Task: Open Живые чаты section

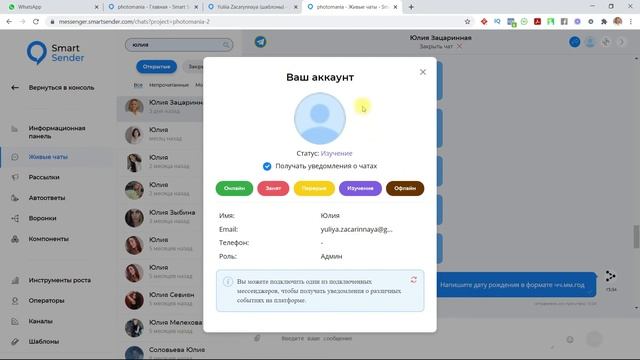Action: point(48,157)
